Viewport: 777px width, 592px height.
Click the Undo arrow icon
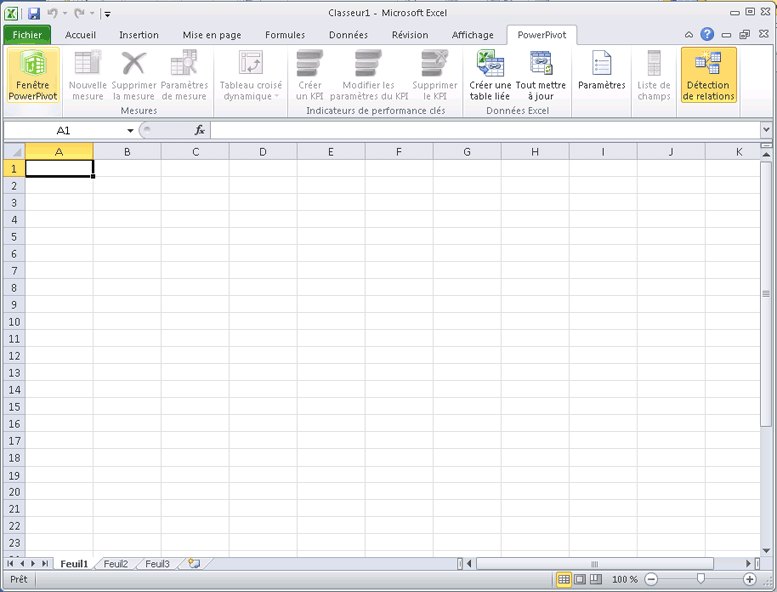click(x=52, y=13)
